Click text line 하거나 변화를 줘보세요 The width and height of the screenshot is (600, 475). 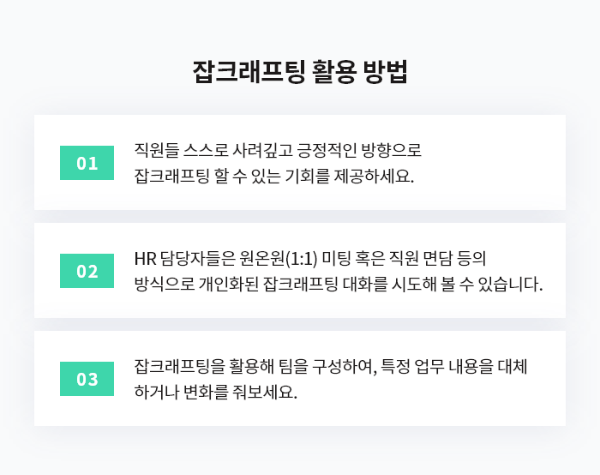pyautogui.click(x=215, y=392)
